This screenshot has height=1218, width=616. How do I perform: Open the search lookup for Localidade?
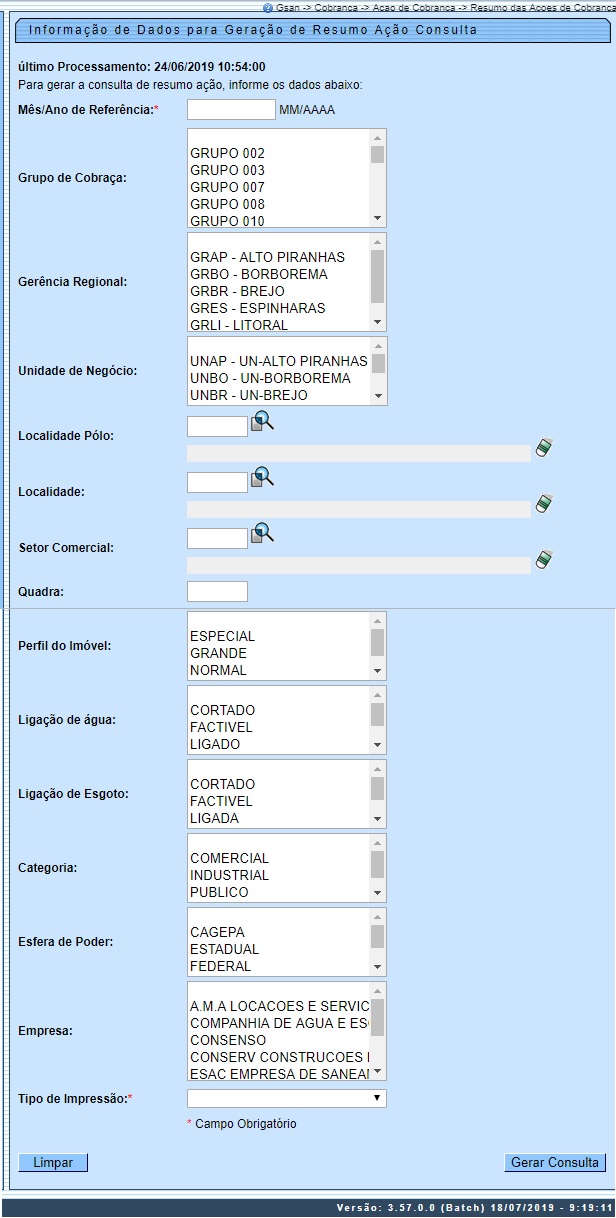coord(262,478)
